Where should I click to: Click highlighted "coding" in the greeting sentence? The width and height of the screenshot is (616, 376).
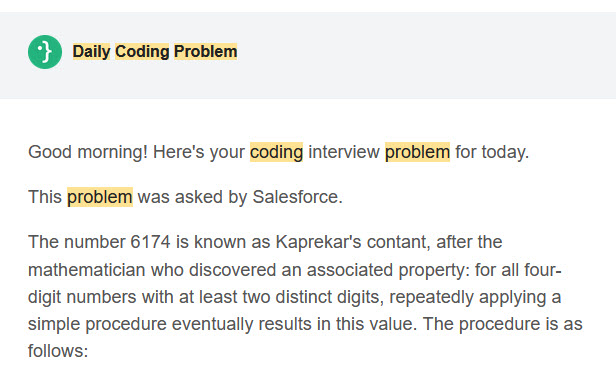point(277,152)
